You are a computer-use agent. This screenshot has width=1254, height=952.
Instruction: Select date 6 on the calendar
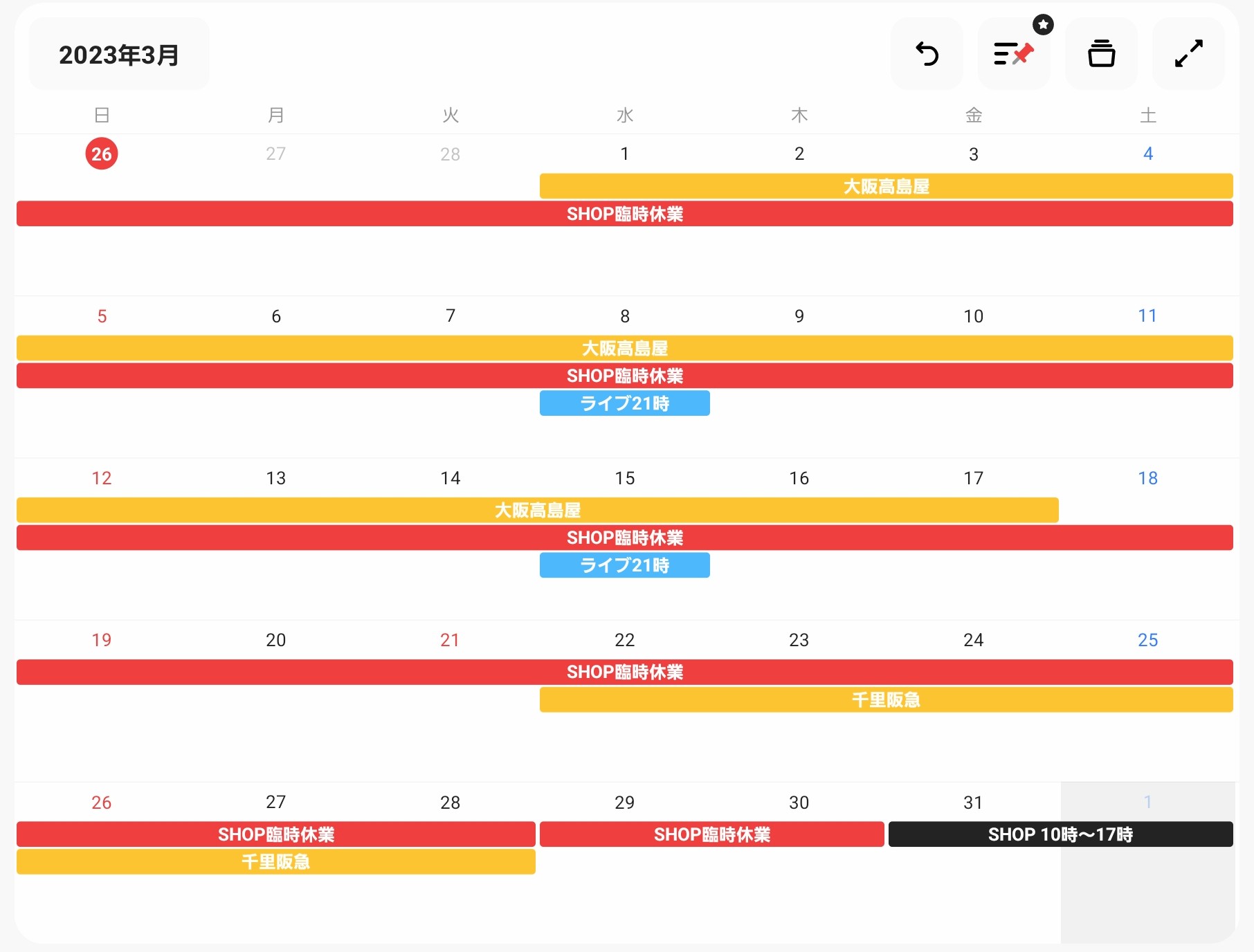click(x=276, y=316)
